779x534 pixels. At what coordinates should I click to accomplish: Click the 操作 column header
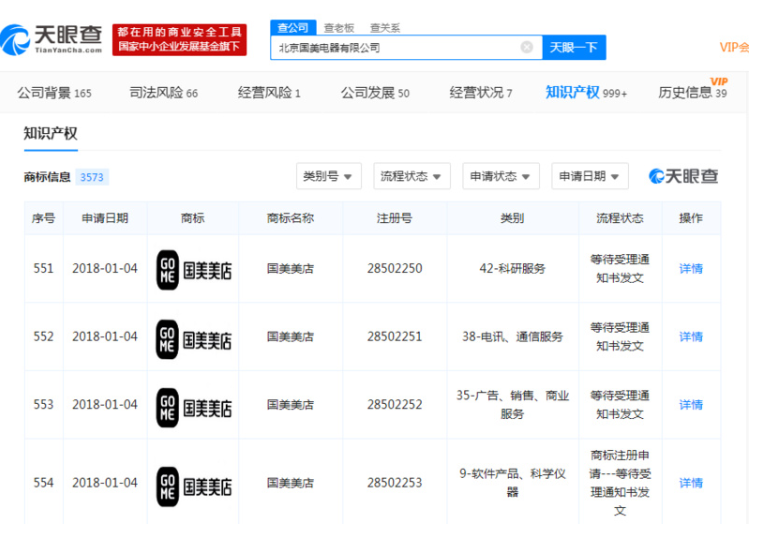coord(691,218)
